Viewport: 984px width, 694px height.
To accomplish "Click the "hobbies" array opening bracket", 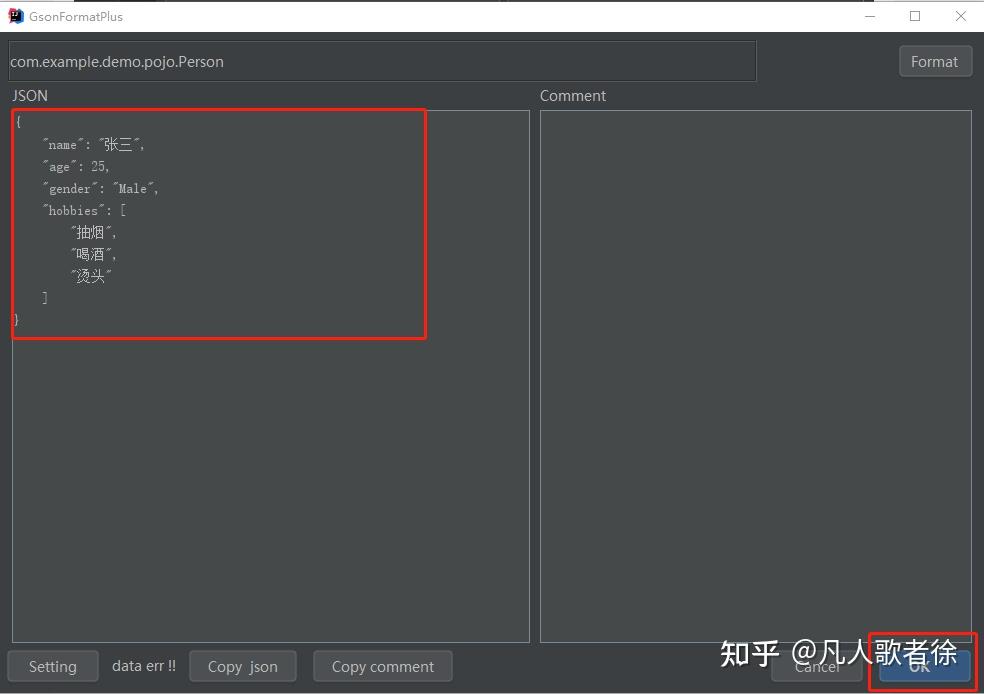I will [122, 210].
